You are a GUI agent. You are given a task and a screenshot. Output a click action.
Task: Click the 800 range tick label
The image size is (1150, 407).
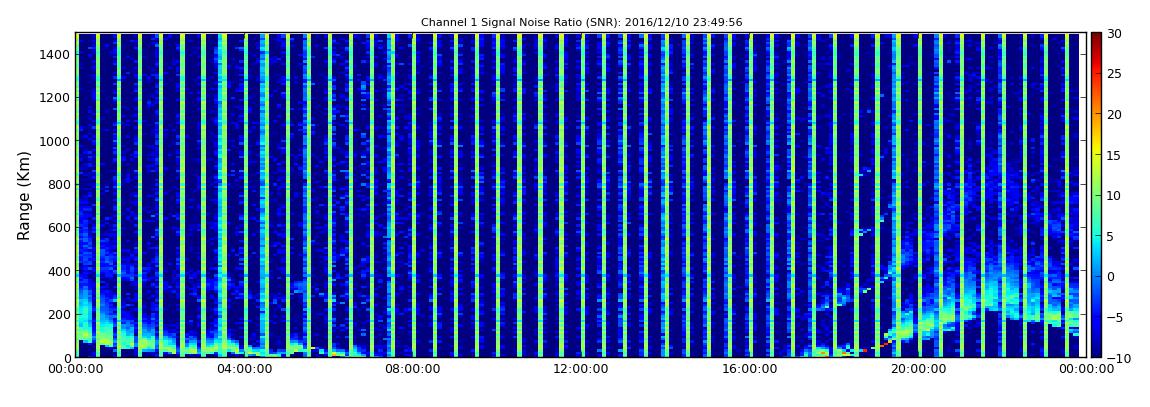click(x=58, y=184)
